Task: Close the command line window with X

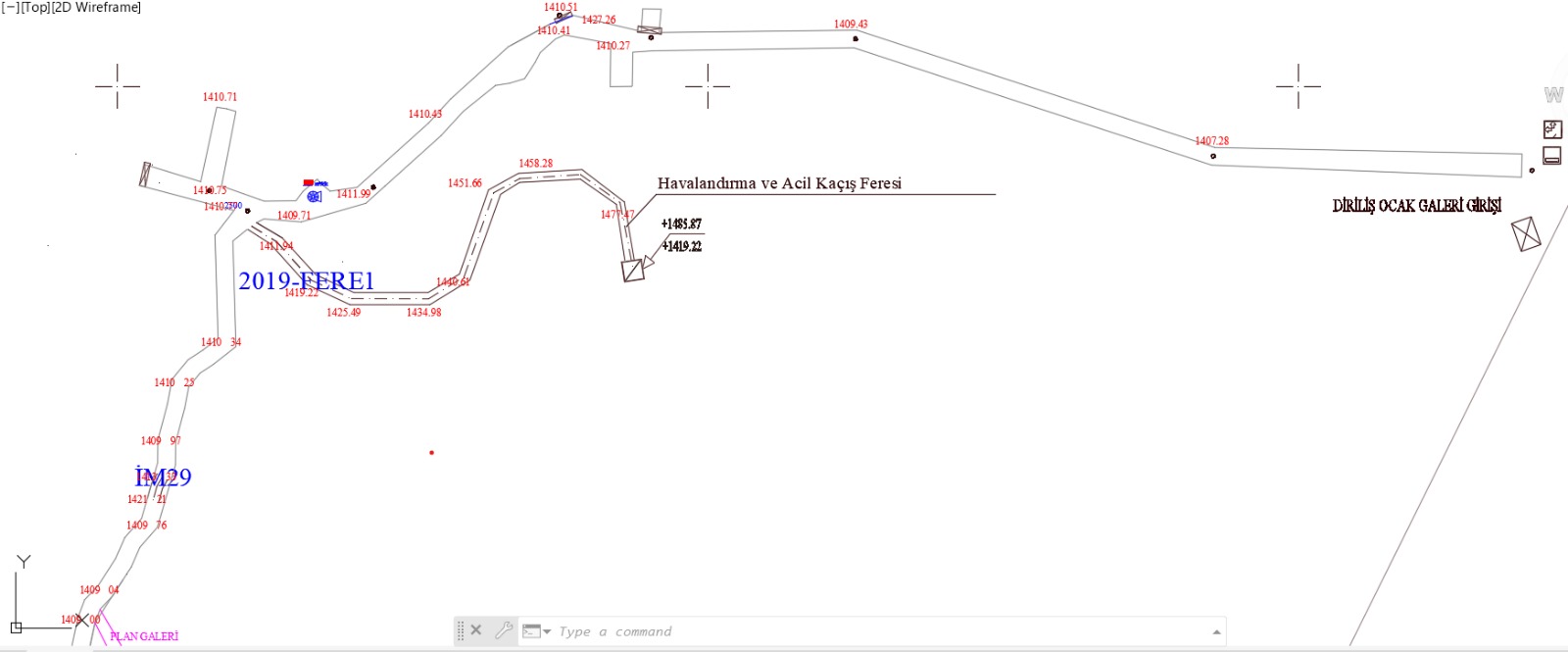Action: coord(476,630)
